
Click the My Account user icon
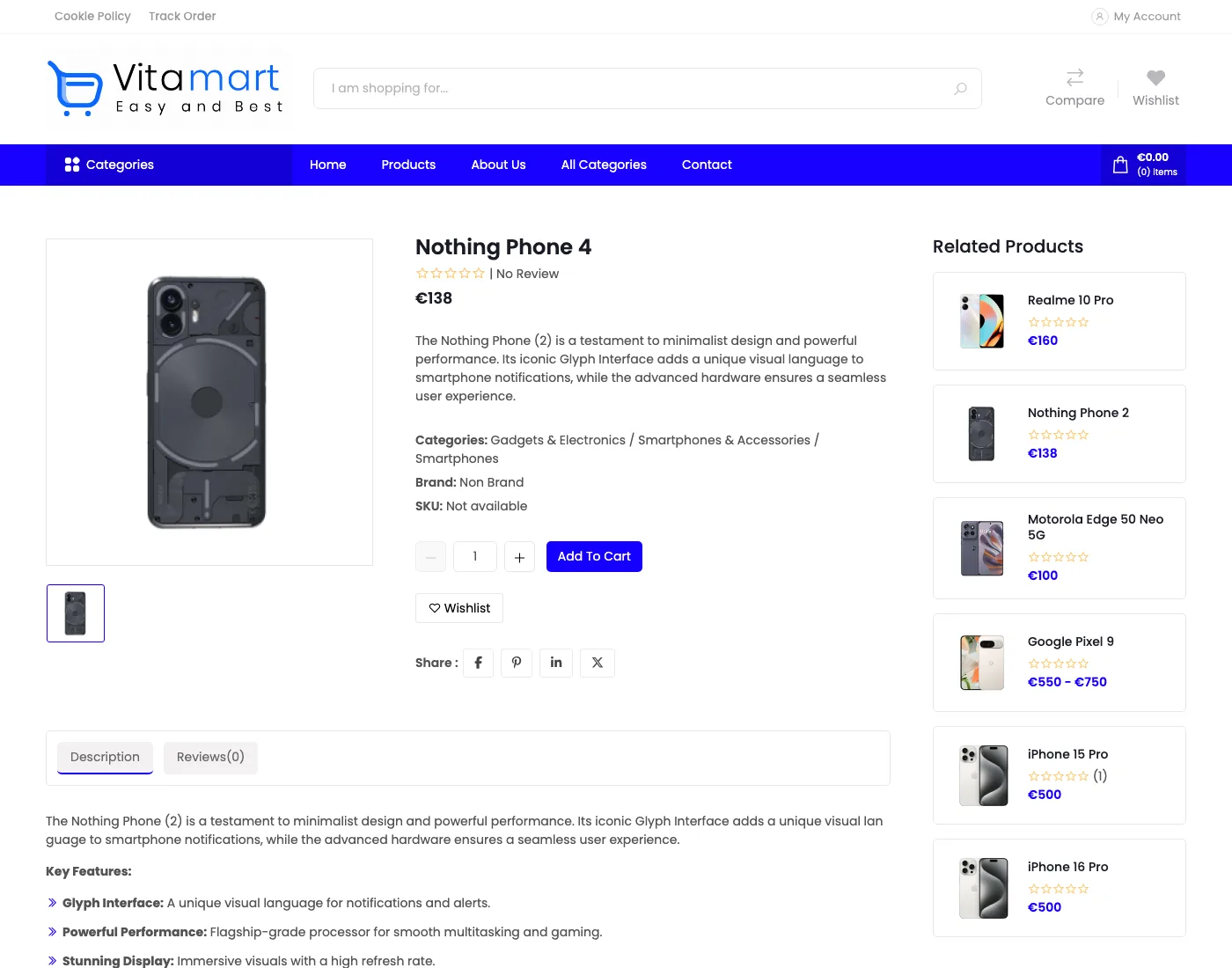pyautogui.click(x=1099, y=17)
